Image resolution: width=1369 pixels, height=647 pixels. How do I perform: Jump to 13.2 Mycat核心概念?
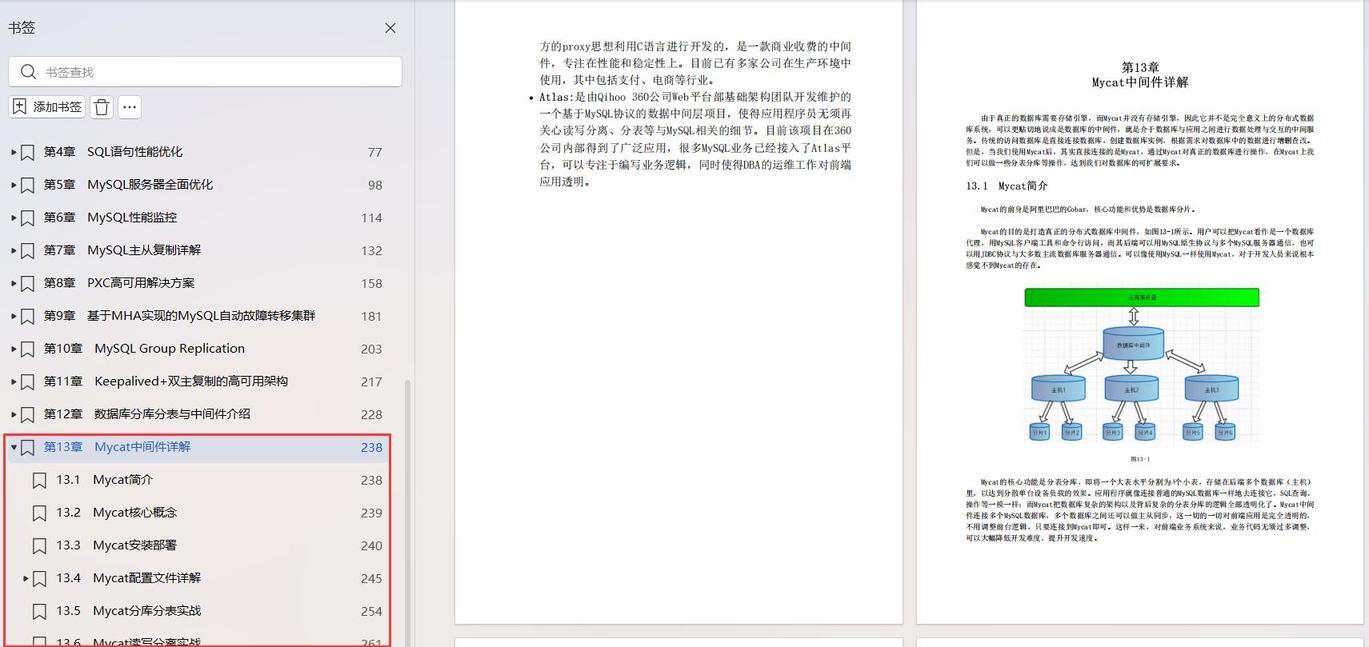point(116,513)
